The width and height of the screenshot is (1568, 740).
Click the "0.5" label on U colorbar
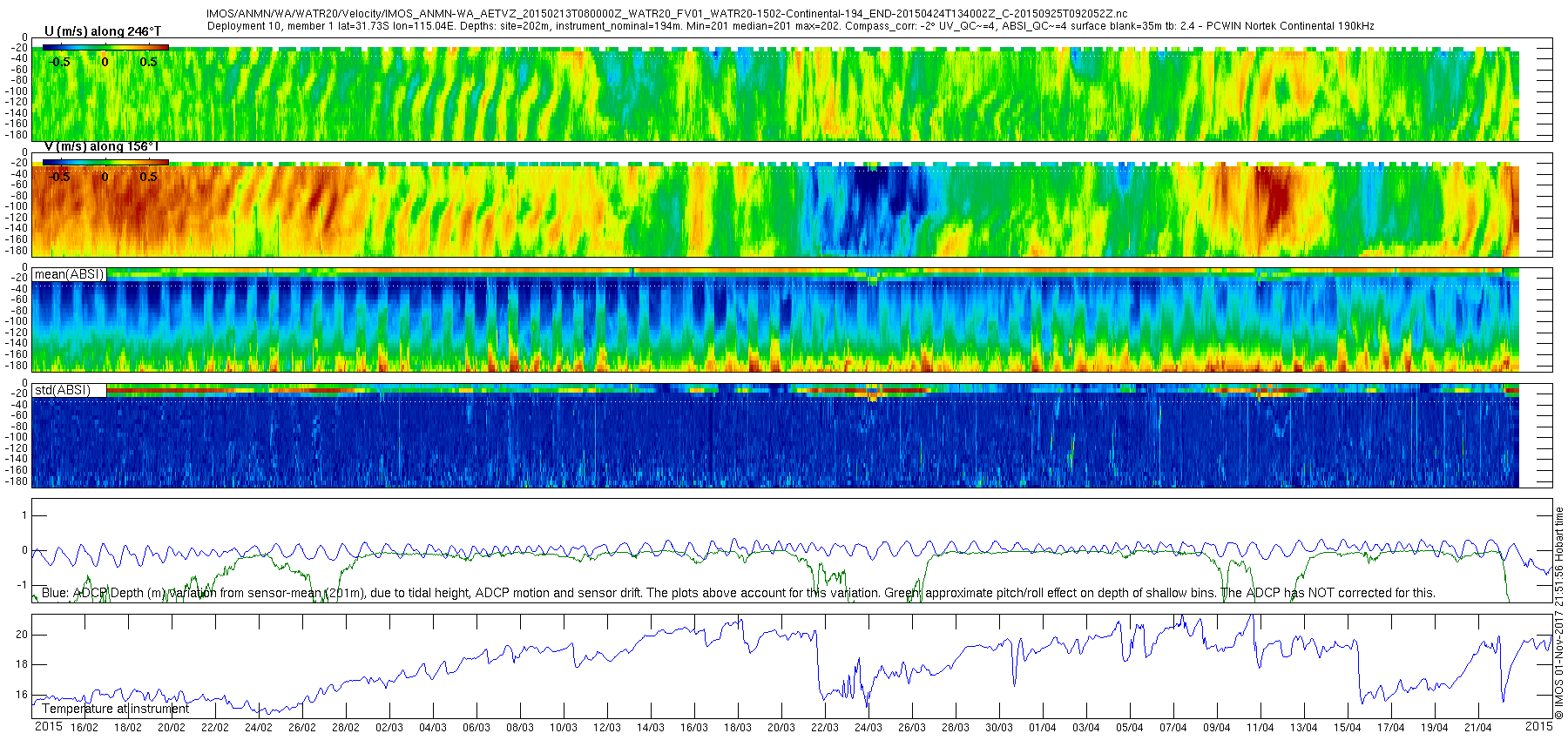[x=149, y=62]
